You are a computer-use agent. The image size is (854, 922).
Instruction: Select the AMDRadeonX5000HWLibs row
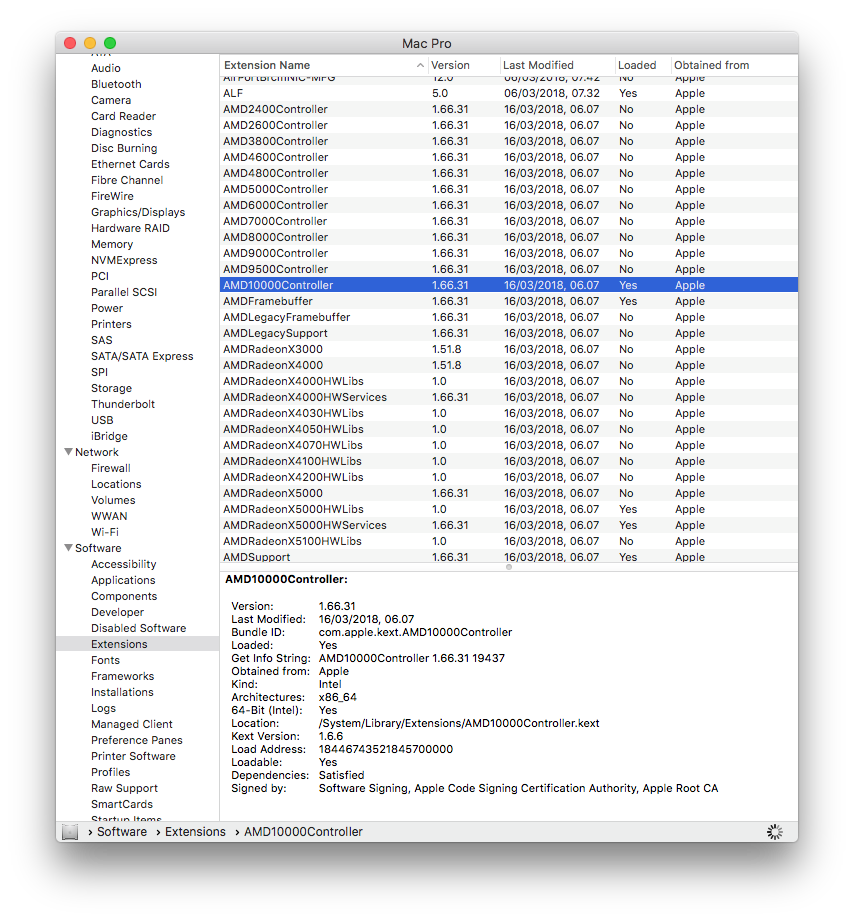coord(509,509)
